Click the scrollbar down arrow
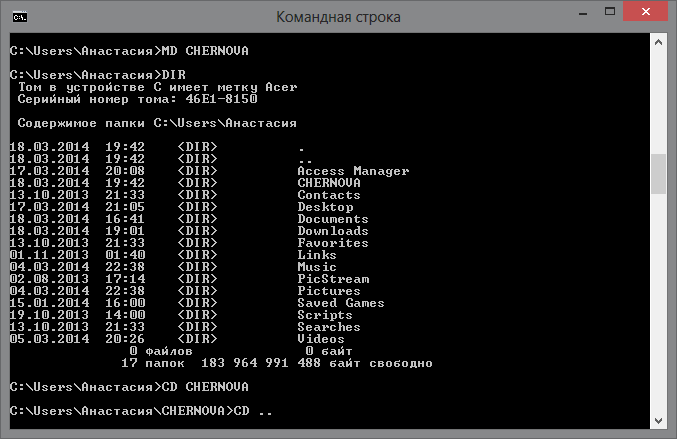 pos(658,420)
